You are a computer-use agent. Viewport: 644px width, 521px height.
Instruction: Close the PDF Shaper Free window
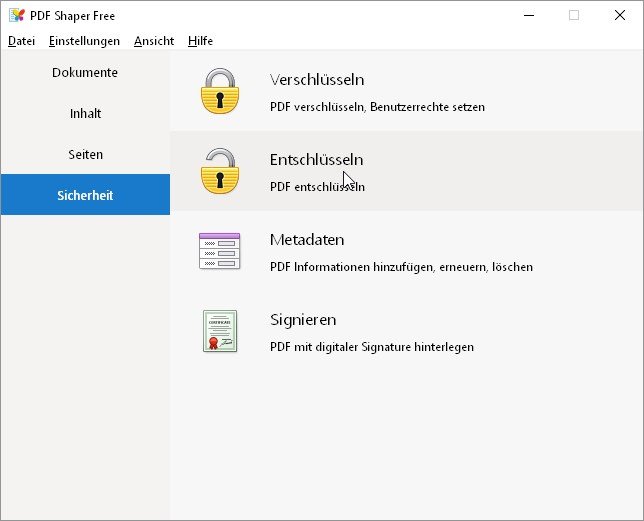click(x=619, y=16)
